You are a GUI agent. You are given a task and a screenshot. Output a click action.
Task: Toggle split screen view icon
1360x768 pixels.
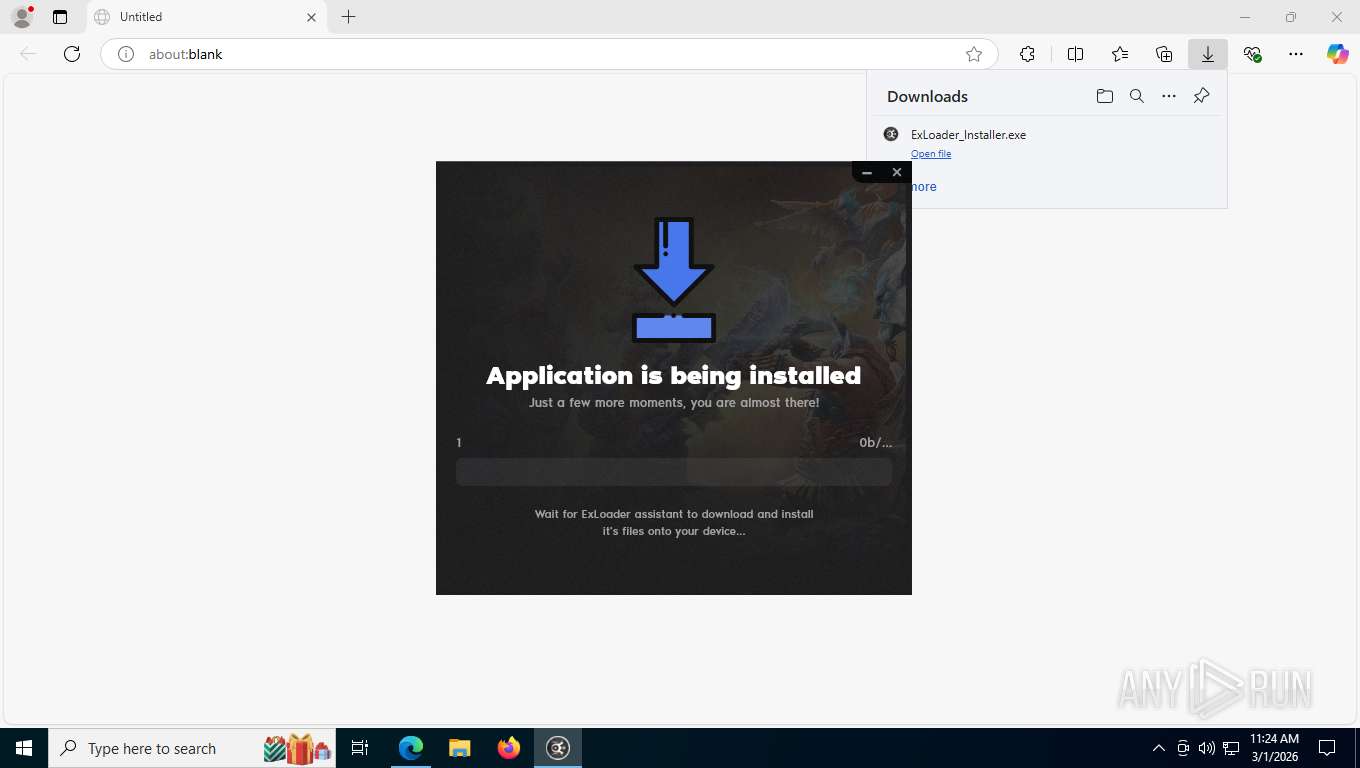[1076, 54]
